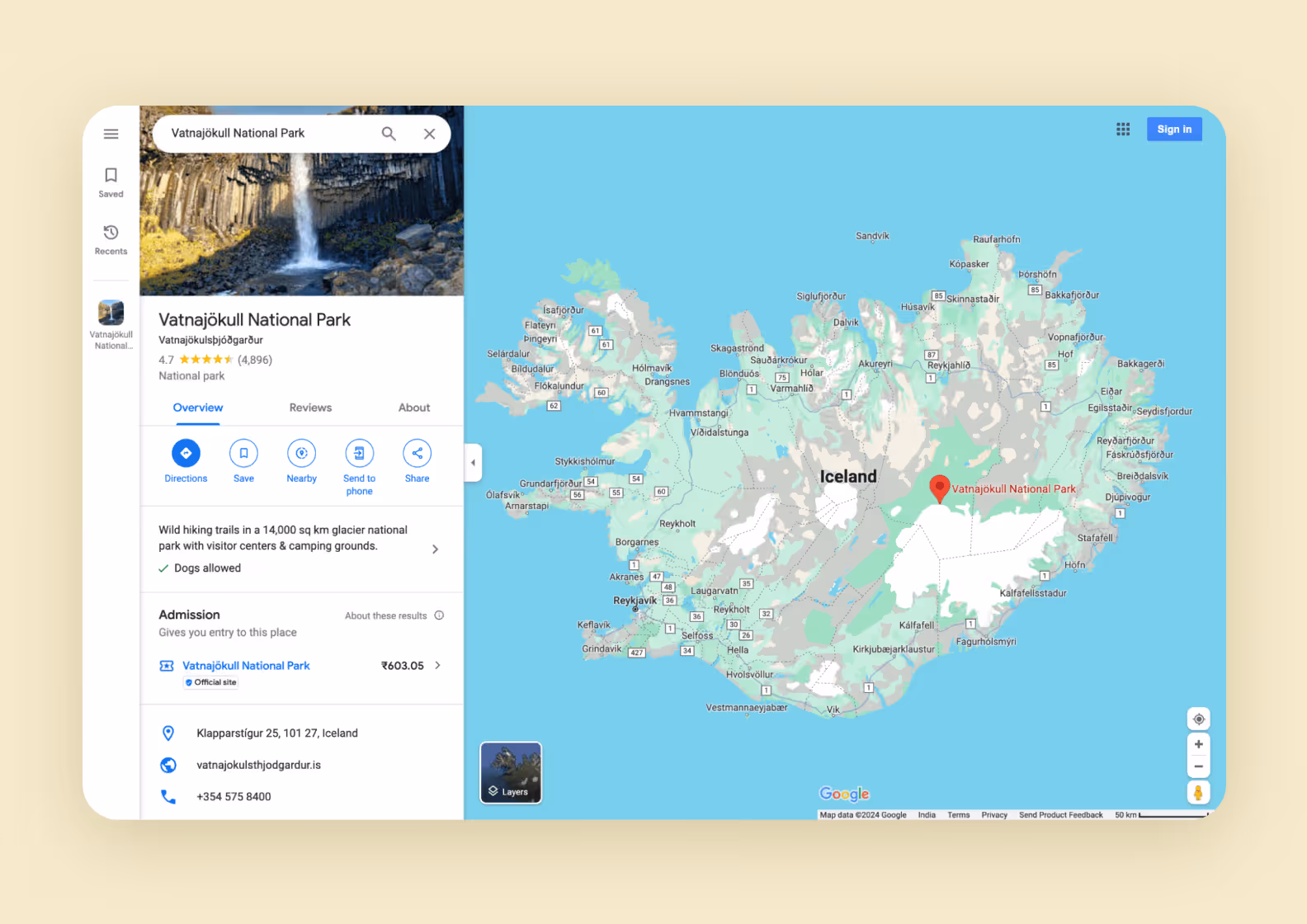
Task: Click the India region link
Action: [927, 815]
